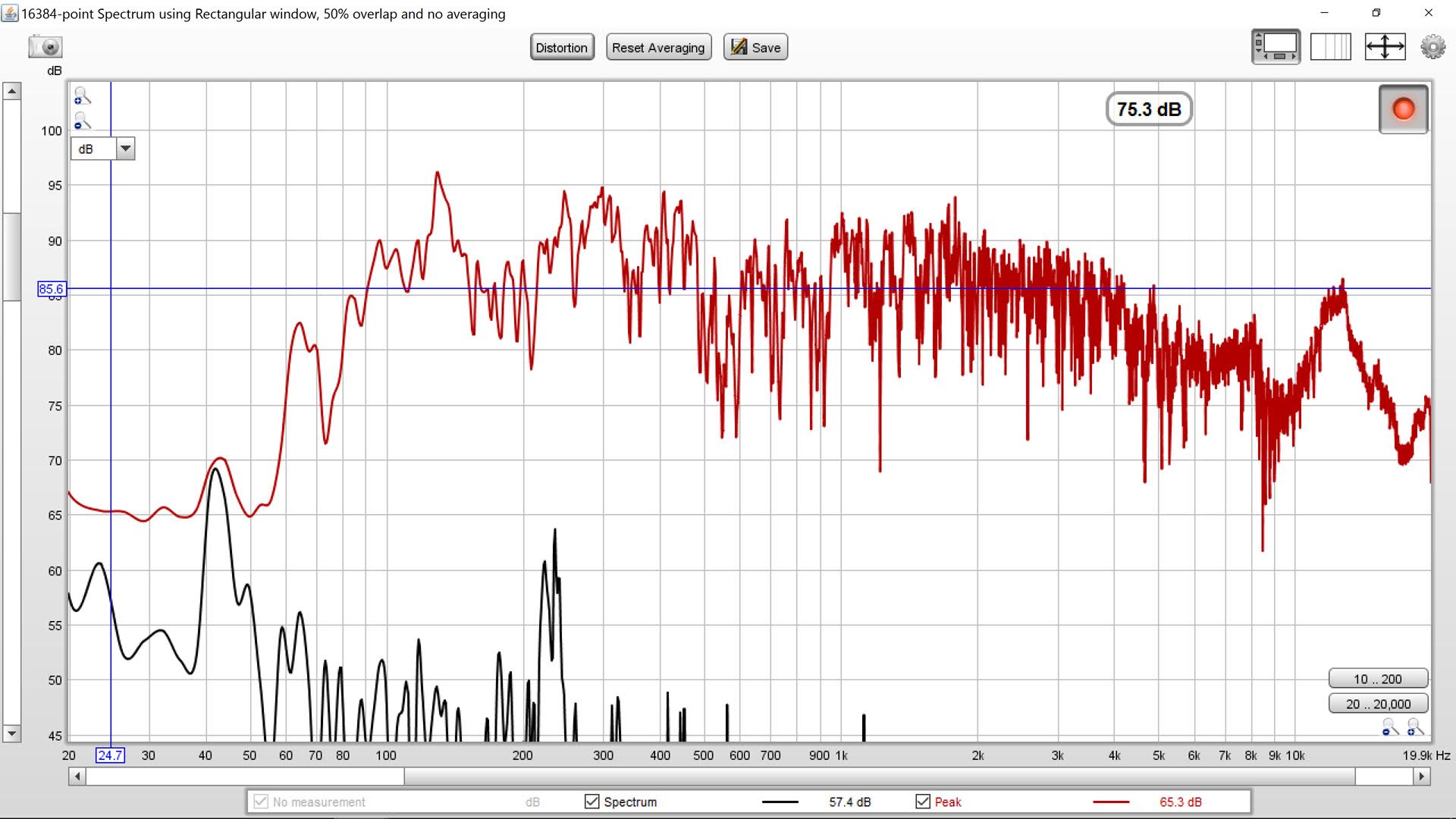Save the spectrum measurement
Image resolution: width=1456 pixels, height=819 pixels.
(x=755, y=47)
